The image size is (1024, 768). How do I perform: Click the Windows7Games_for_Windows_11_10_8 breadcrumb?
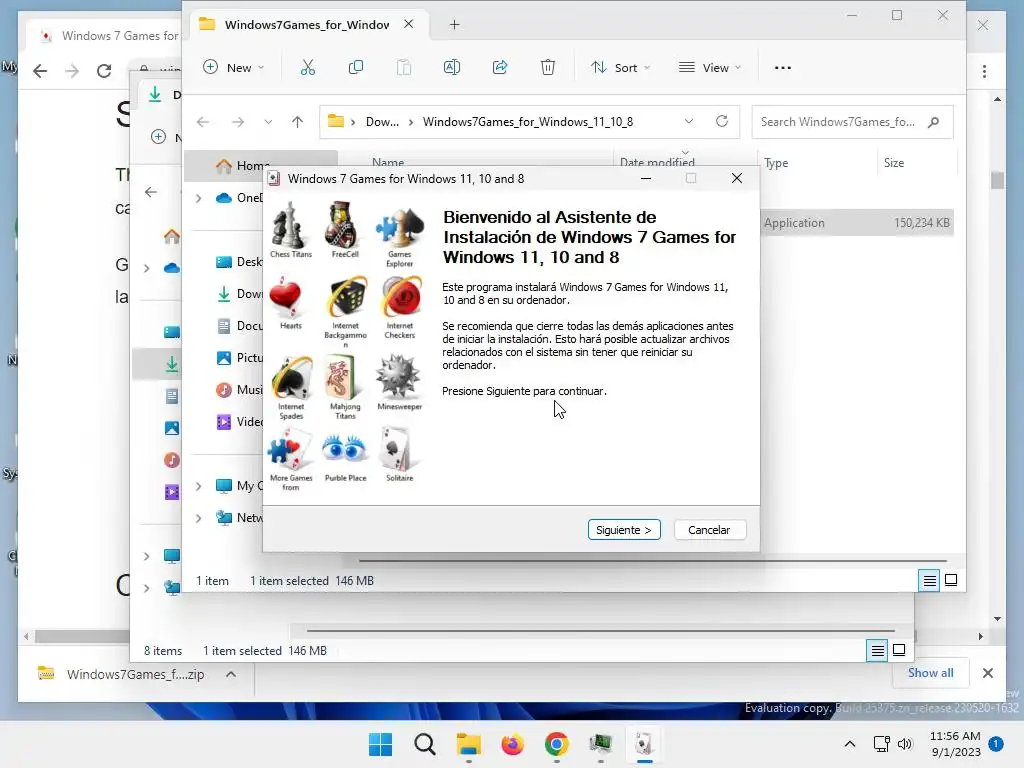[528, 122]
